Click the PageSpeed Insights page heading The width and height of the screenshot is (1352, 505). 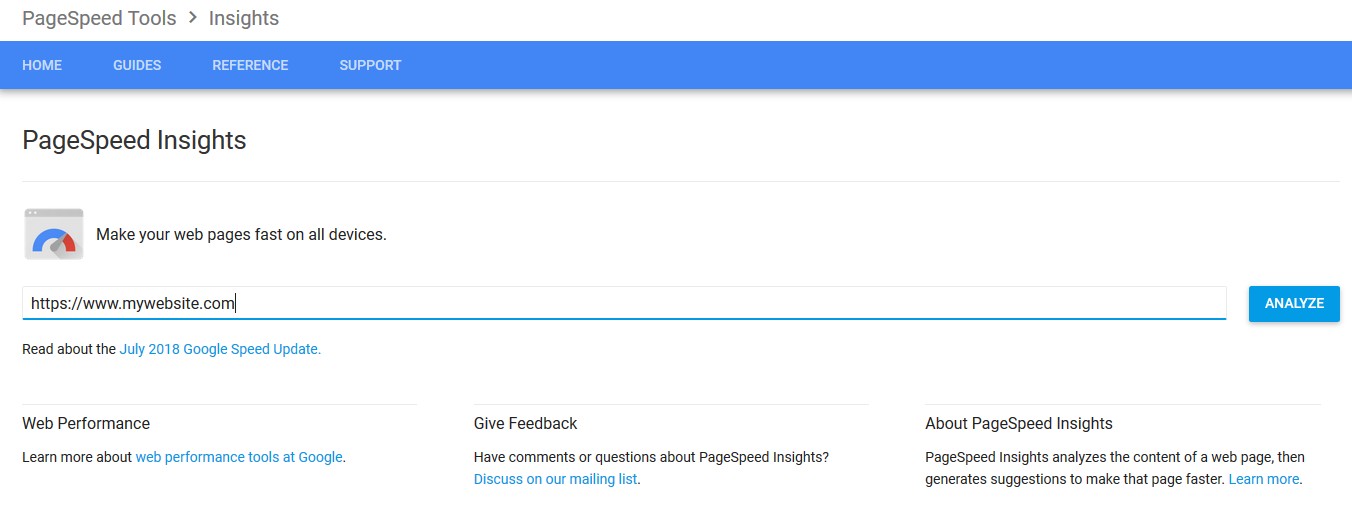(x=134, y=141)
